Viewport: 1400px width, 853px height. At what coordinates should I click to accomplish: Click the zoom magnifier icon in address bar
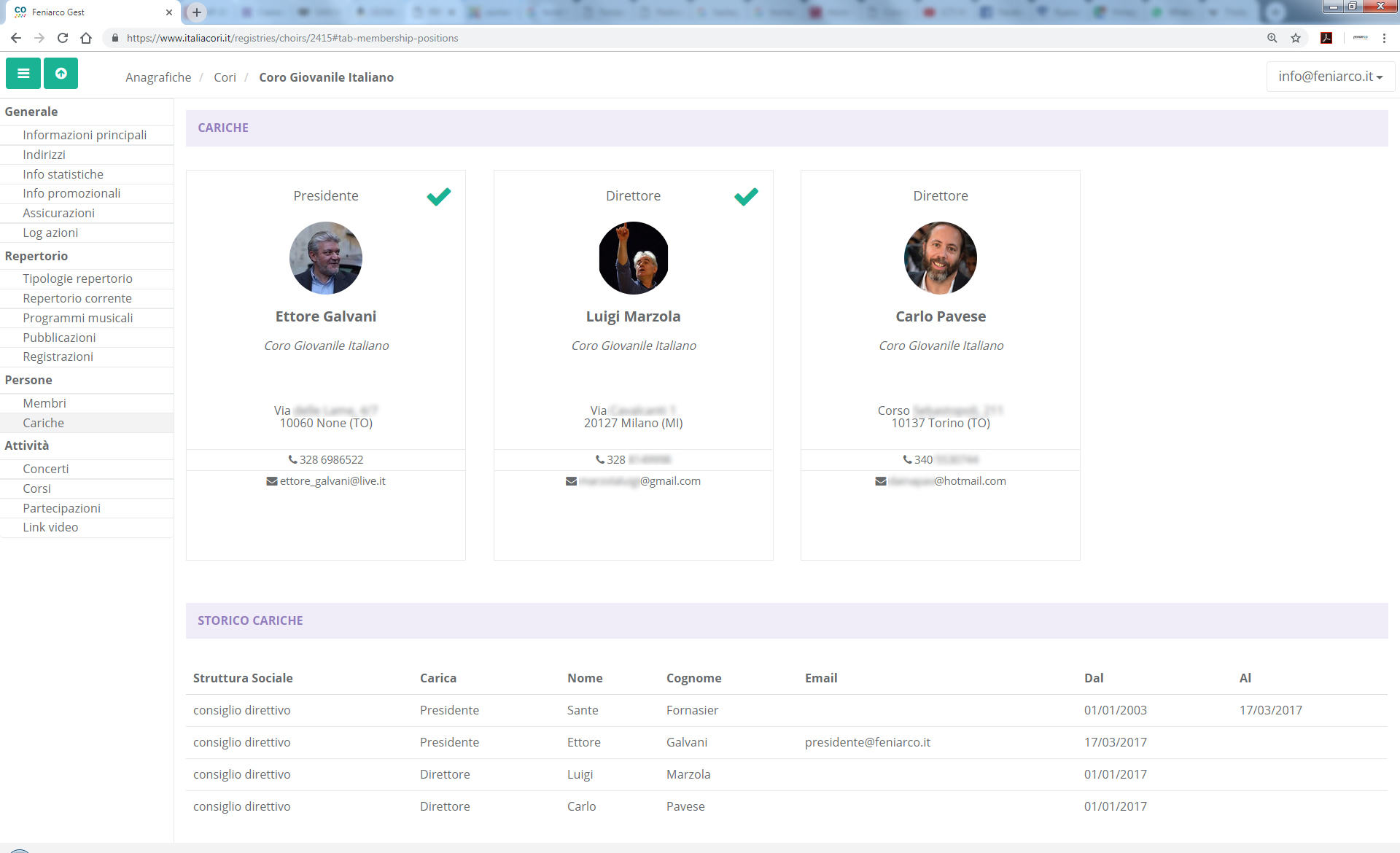[x=1272, y=38]
